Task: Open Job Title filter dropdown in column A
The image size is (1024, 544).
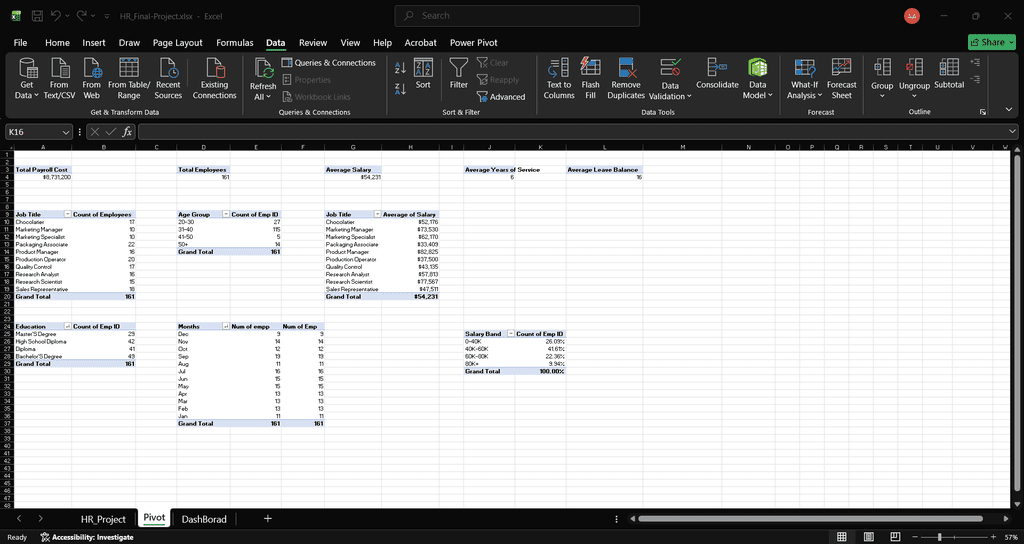Action: pos(67,214)
